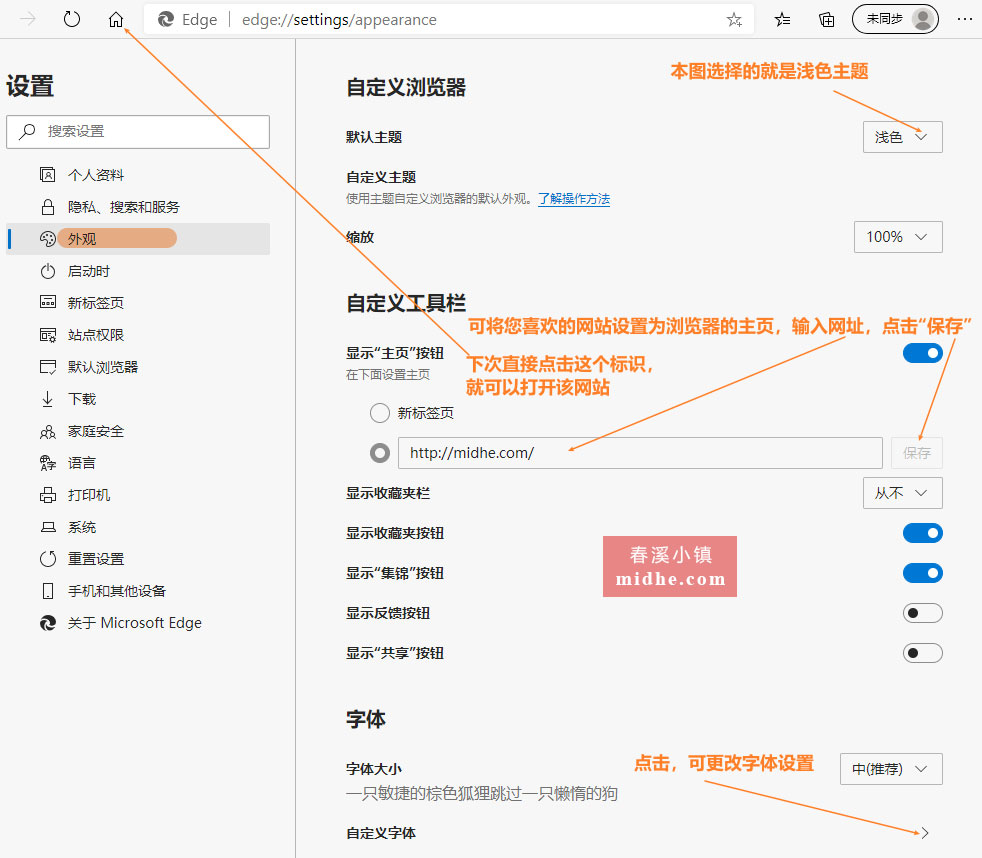Screen dimensions: 982x858
Task: Open the 显示收藏夹栏 从不 dropdown
Action: (x=902, y=494)
